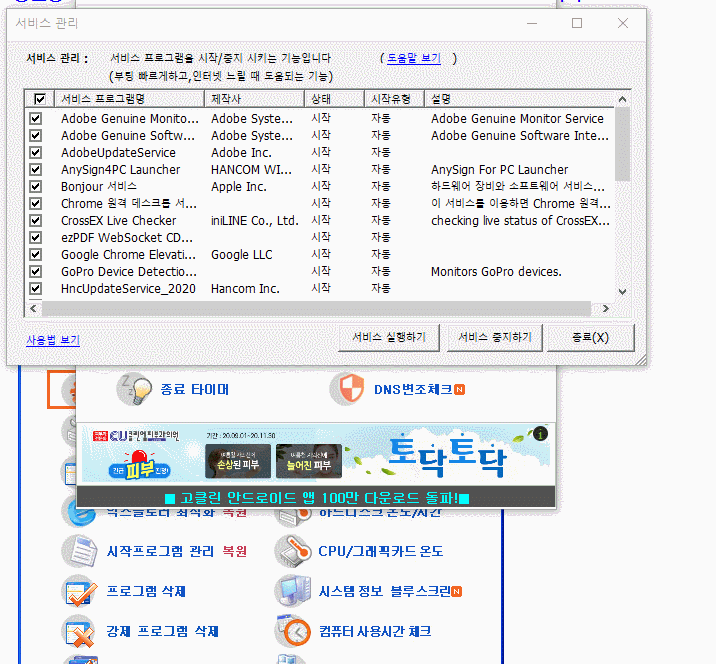
Task: Toggle AdobeUpdateService checkbox
Action: (36, 153)
